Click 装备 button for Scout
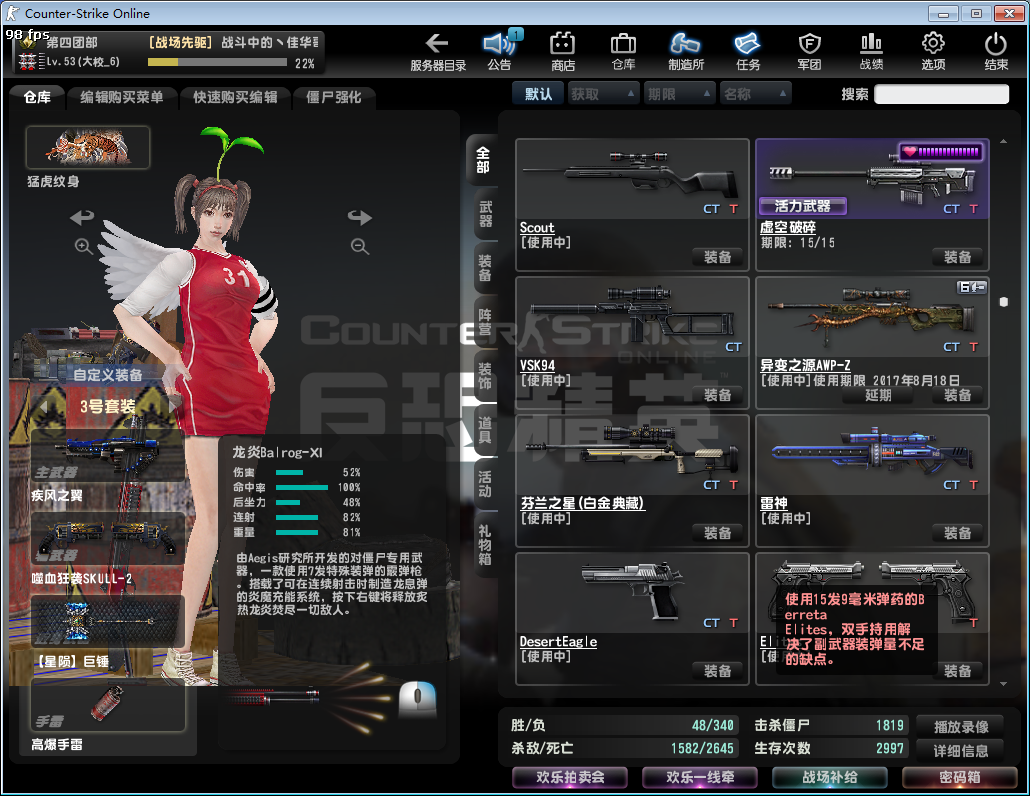 coord(717,257)
